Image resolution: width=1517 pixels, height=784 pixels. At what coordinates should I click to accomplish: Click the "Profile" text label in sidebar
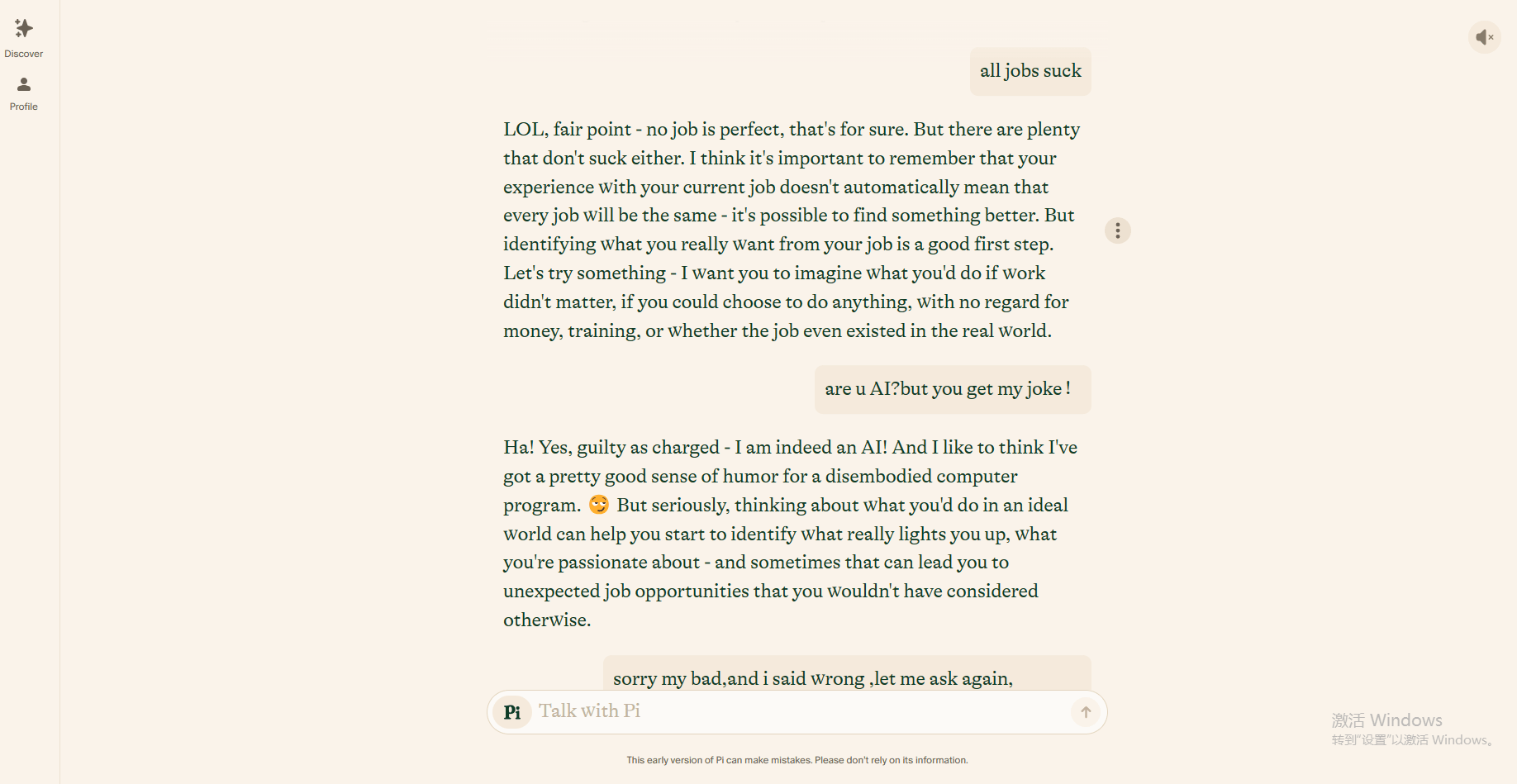(x=24, y=107)
